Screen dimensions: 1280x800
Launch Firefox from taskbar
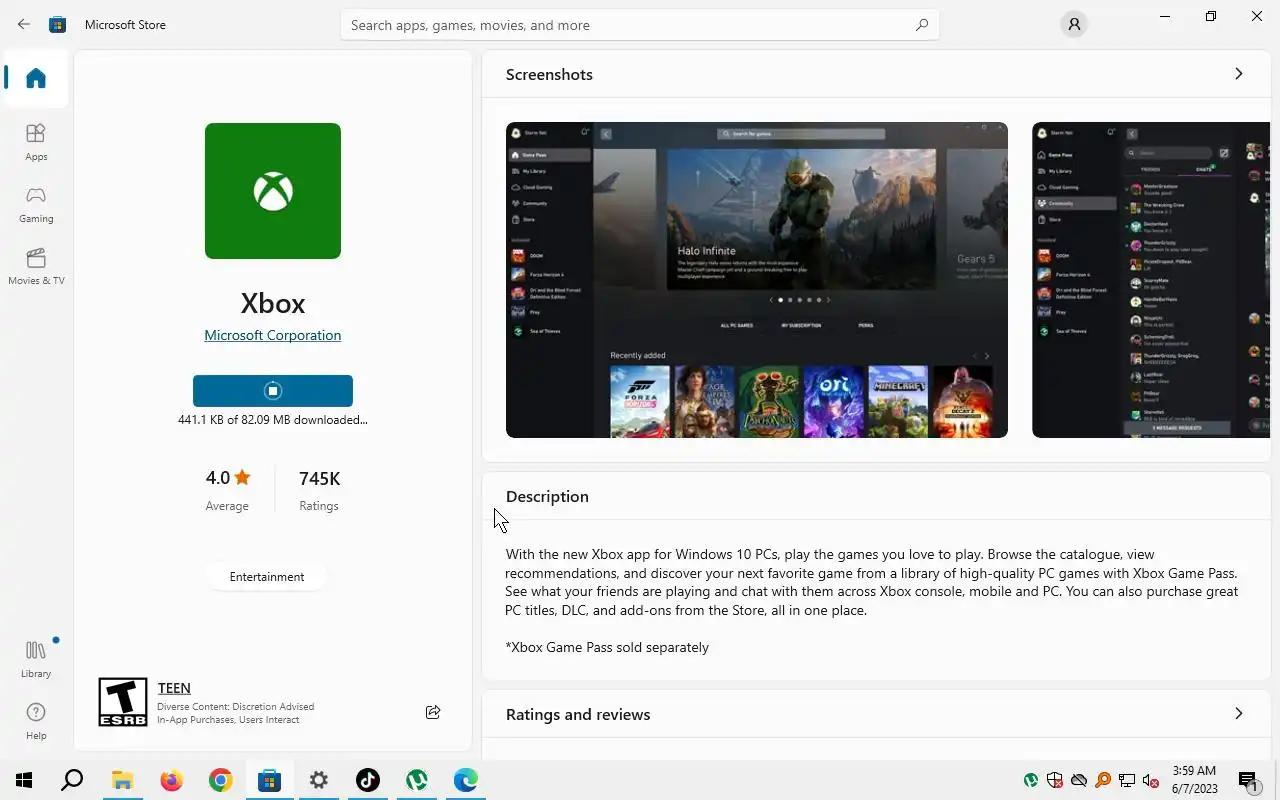click(172, 780)
